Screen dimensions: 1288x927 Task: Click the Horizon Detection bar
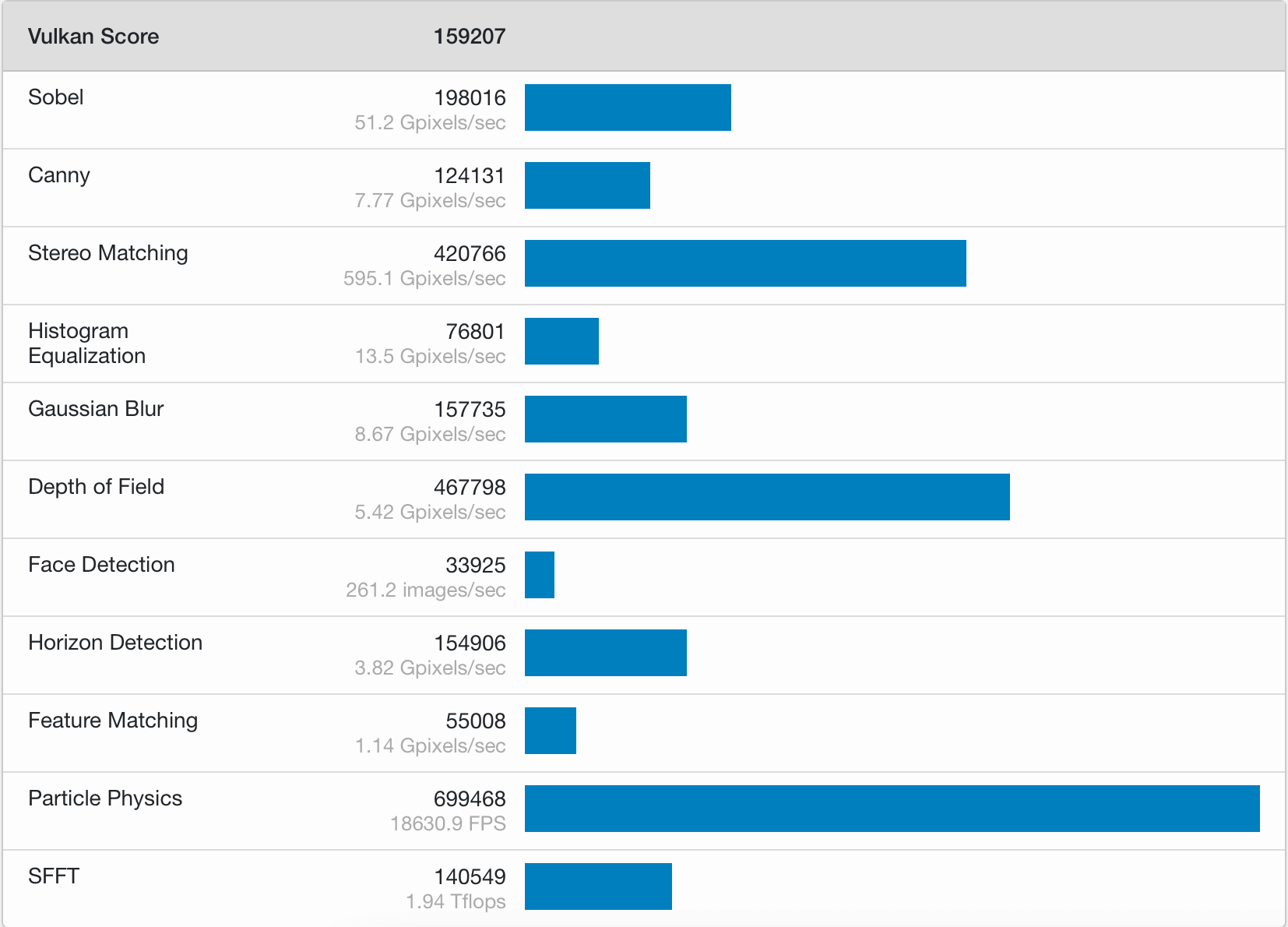tap(606, 653)
